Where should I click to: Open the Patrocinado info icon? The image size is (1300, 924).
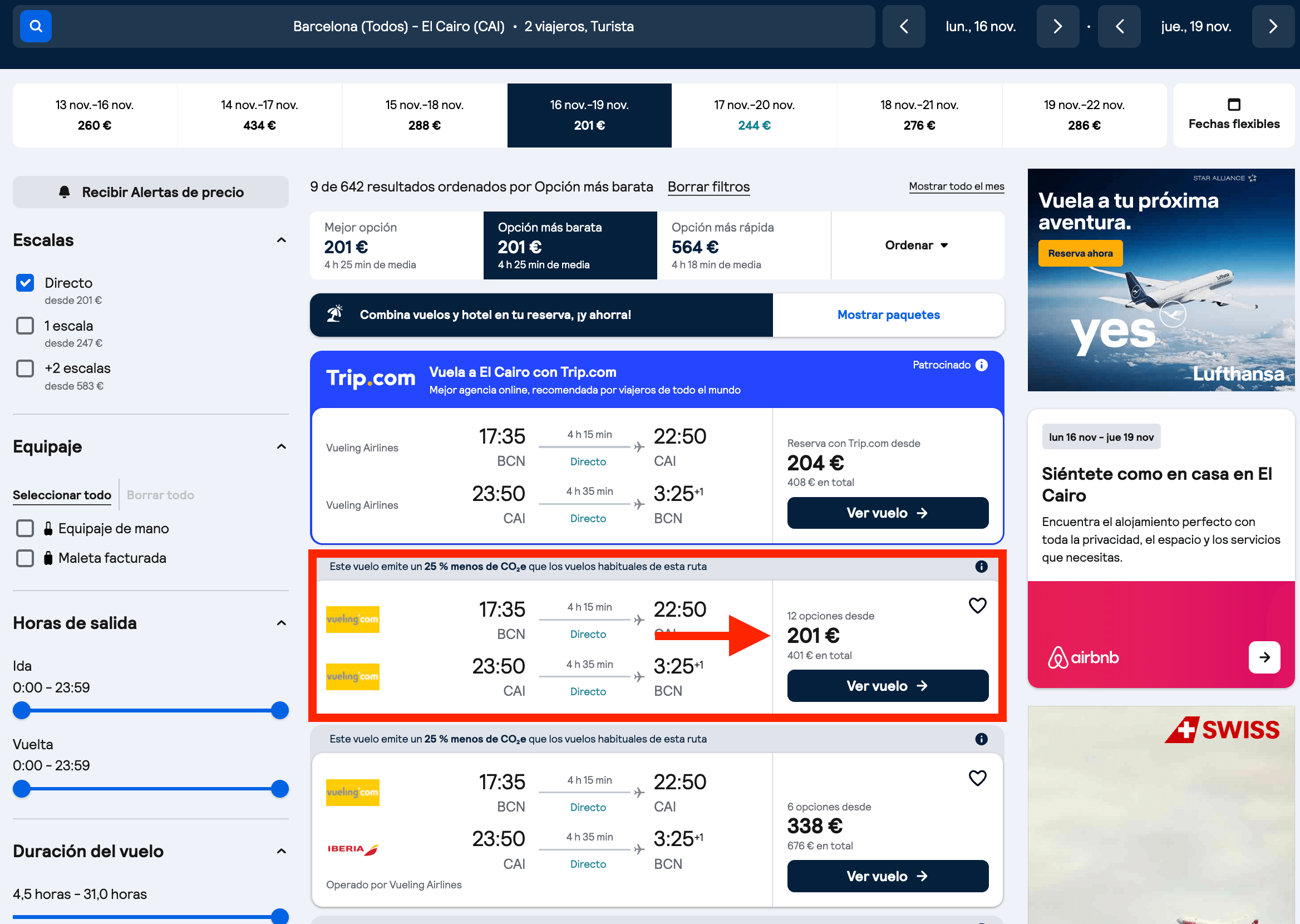point(982,365)
